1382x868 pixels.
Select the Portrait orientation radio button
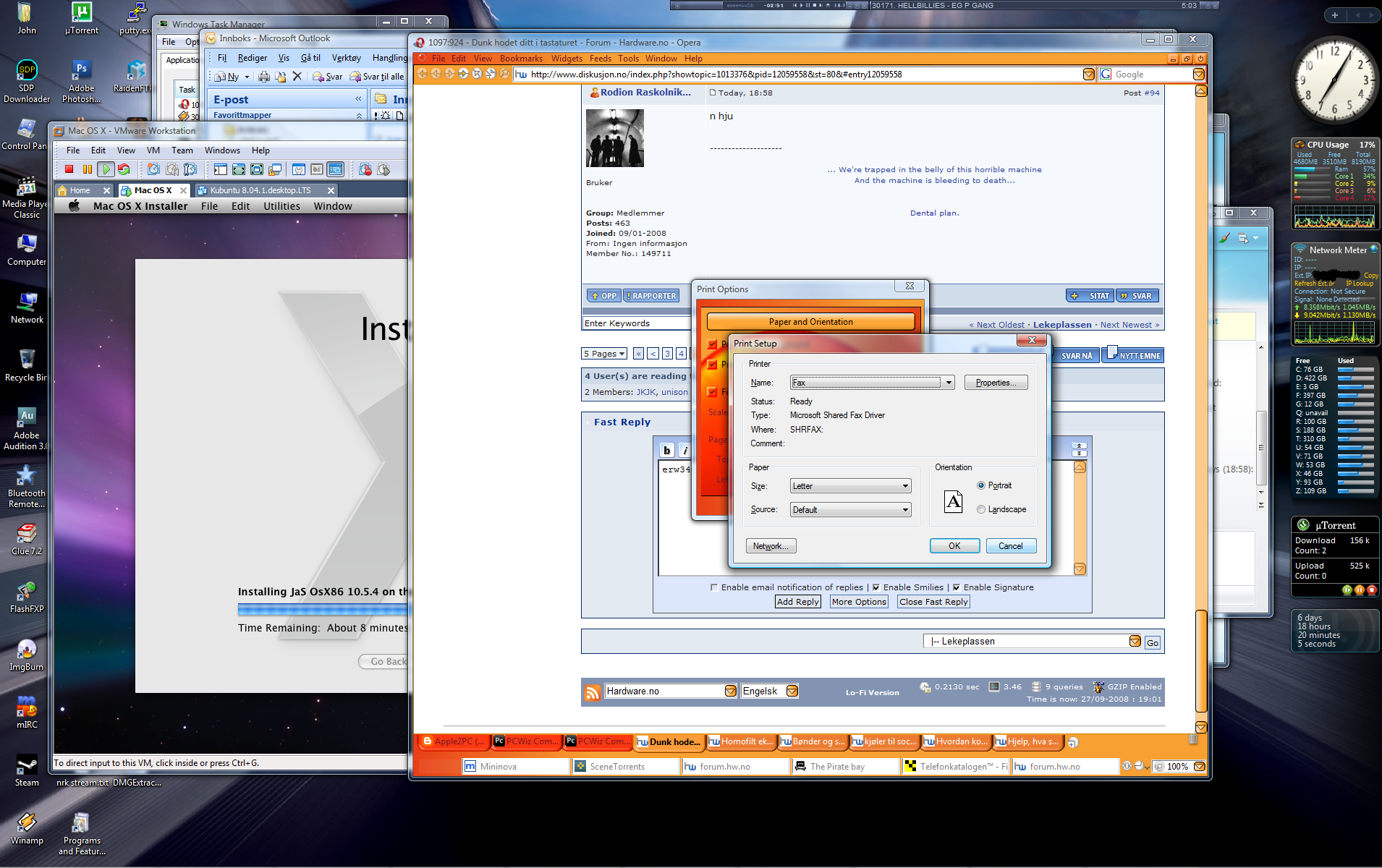[x=981, y=485]
